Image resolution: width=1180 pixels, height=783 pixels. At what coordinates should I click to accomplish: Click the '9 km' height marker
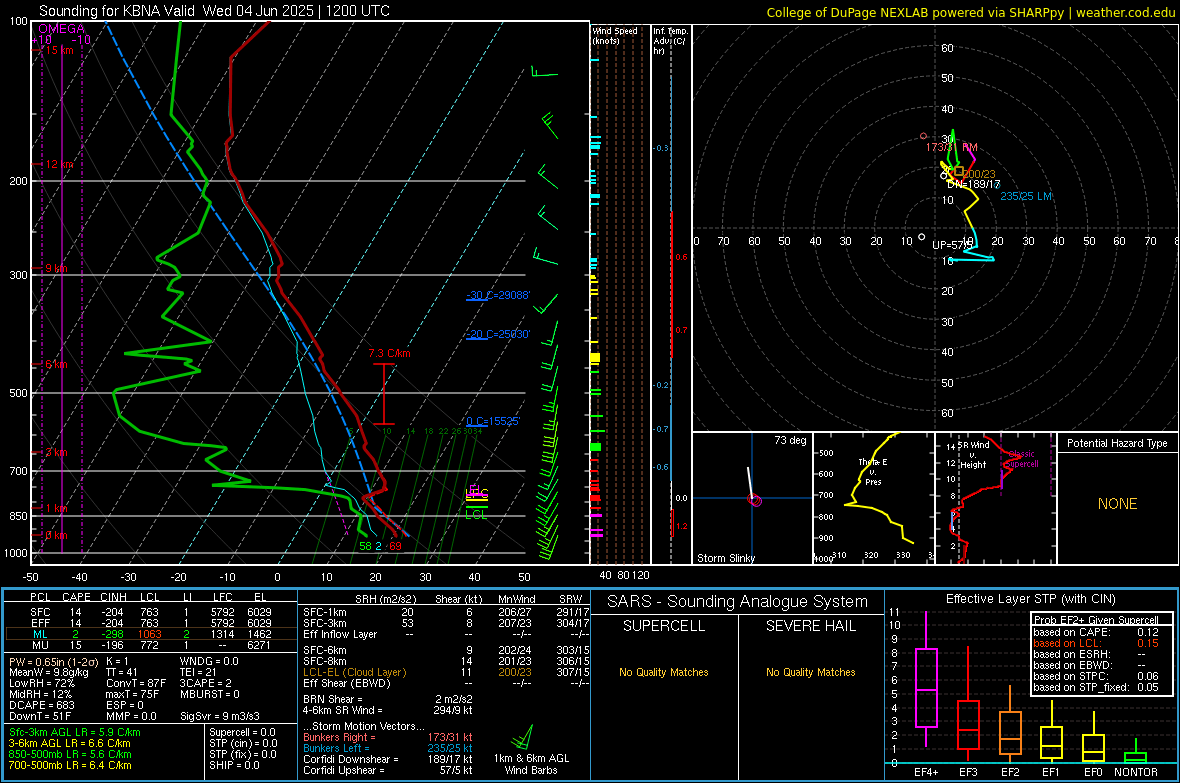56,268
